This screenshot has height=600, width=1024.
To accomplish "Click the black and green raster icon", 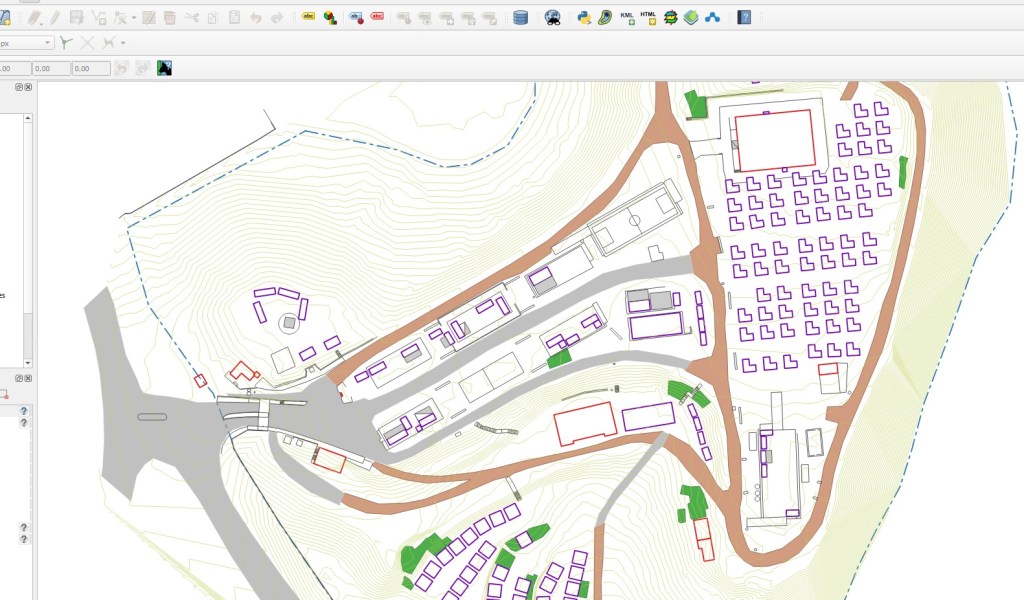I will pyautogui.click(x=165, y=68).
